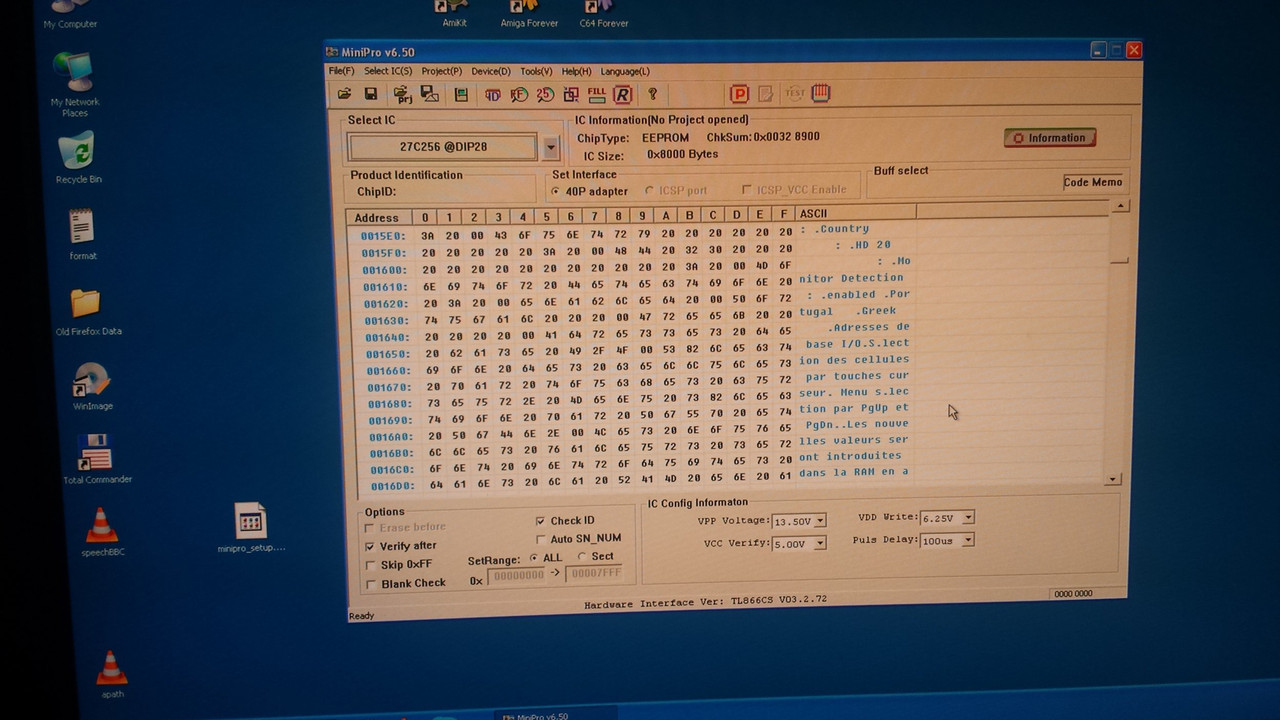Click the 27C256 @DIP28 chip button
The height and width of the screenshot is (720, 1280).
pyautogui.click(x=443, y=147)
